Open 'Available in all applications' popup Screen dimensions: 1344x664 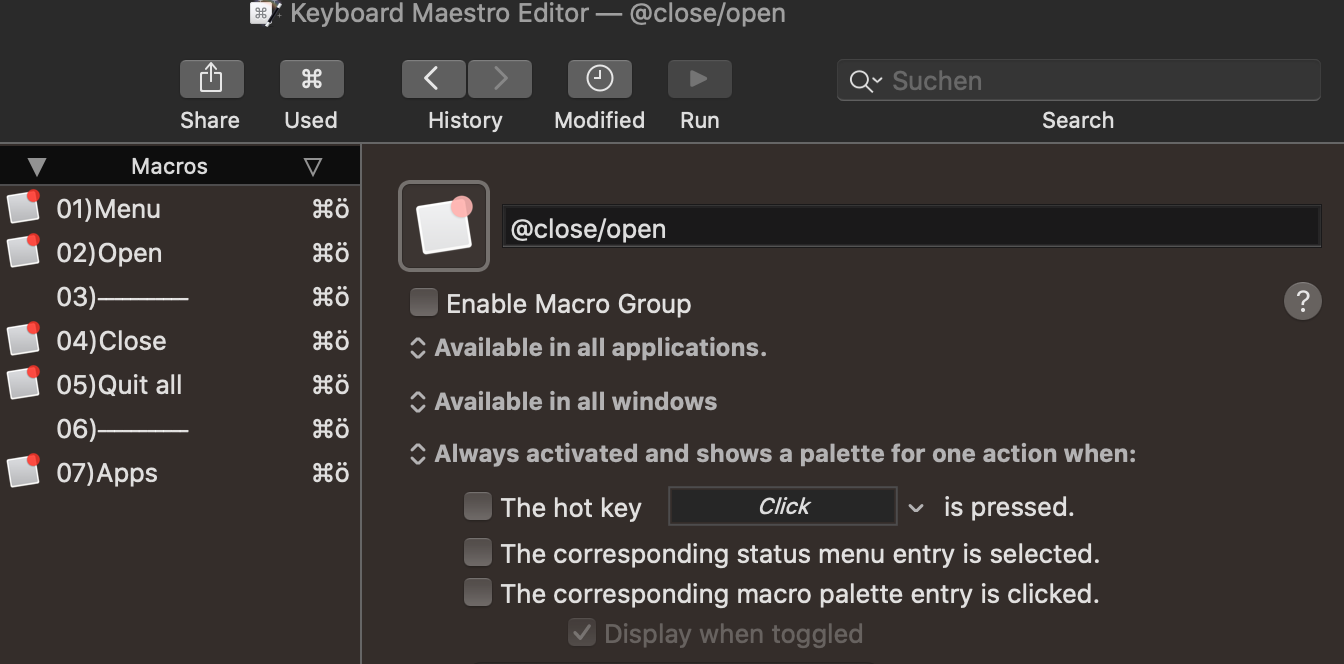pyautogui.click(x=588, y=348)
